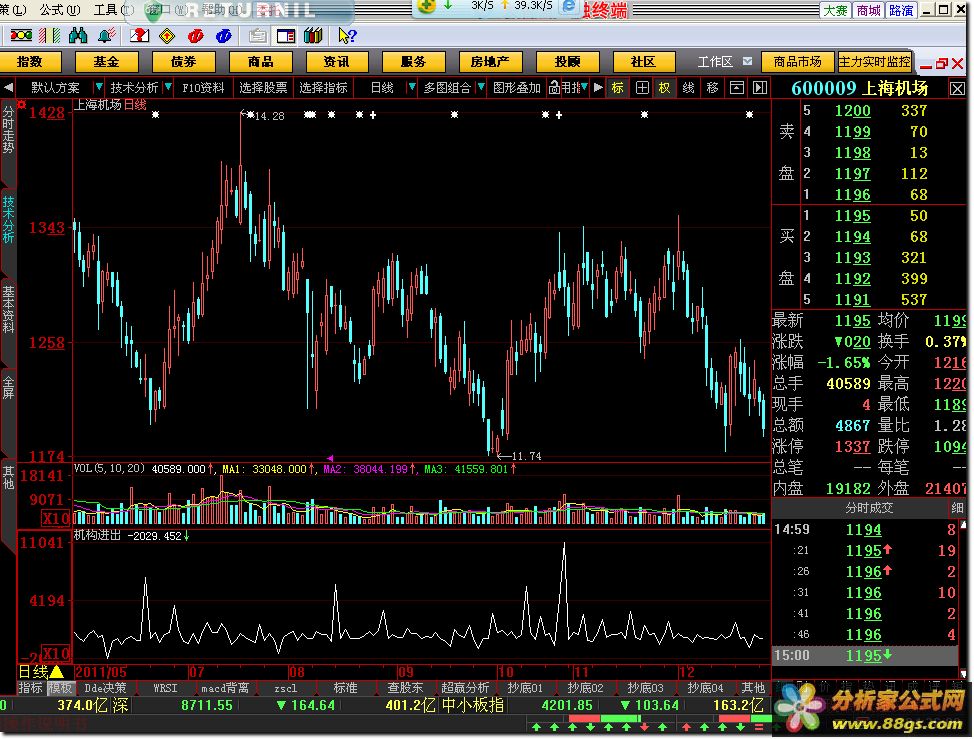Open the binoculars search tool
The image size is (974, 739).
78,36
